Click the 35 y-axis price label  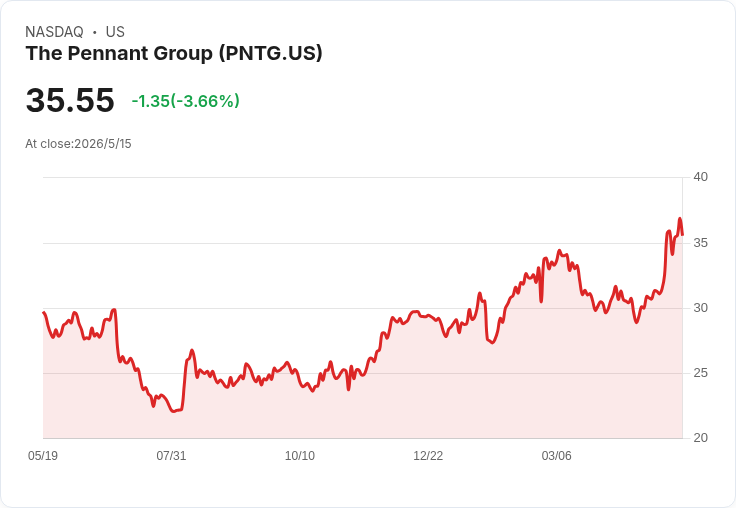(x=701, y=243)
